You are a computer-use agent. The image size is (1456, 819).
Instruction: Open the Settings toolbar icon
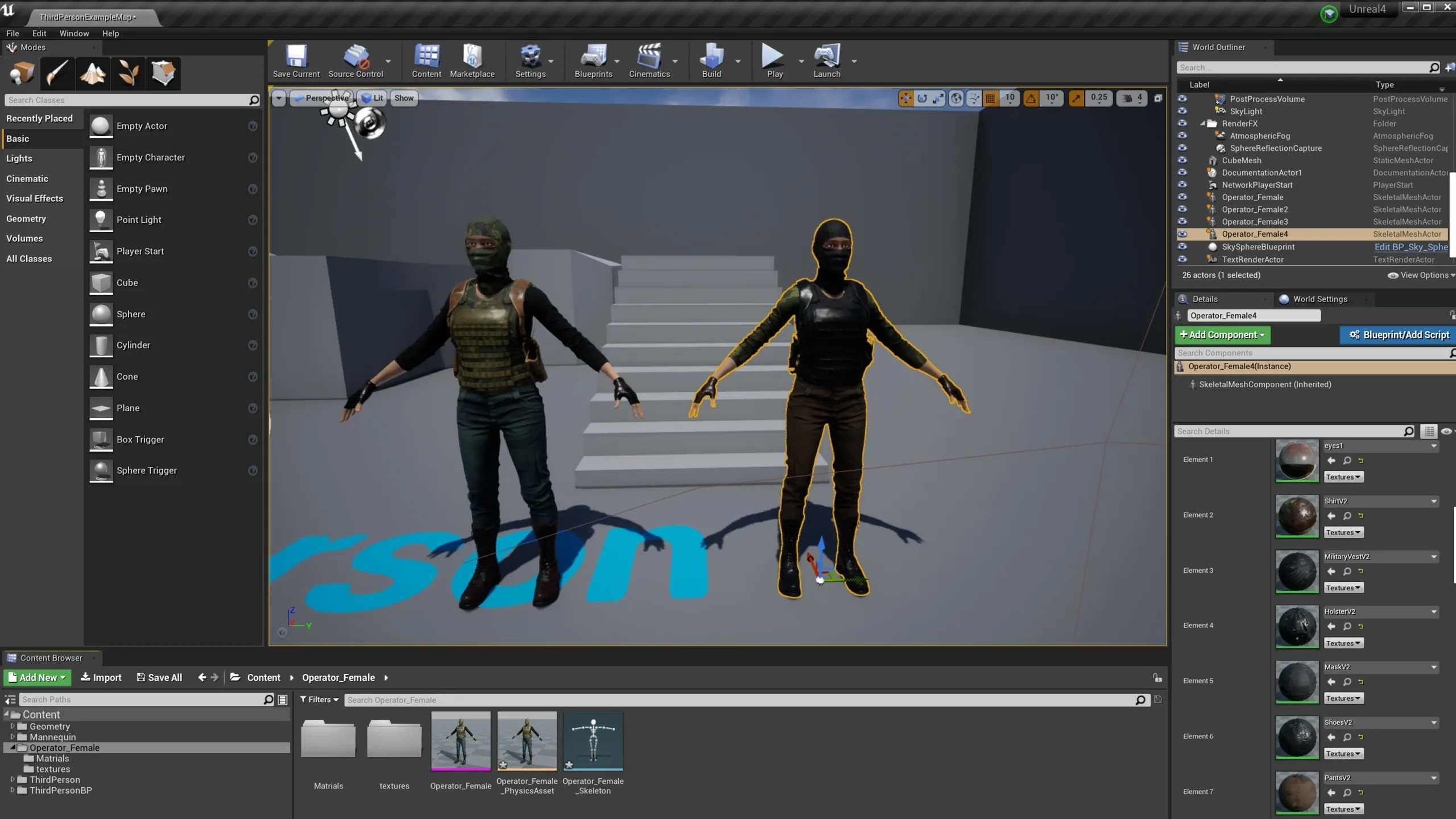[x=530, y=61]
